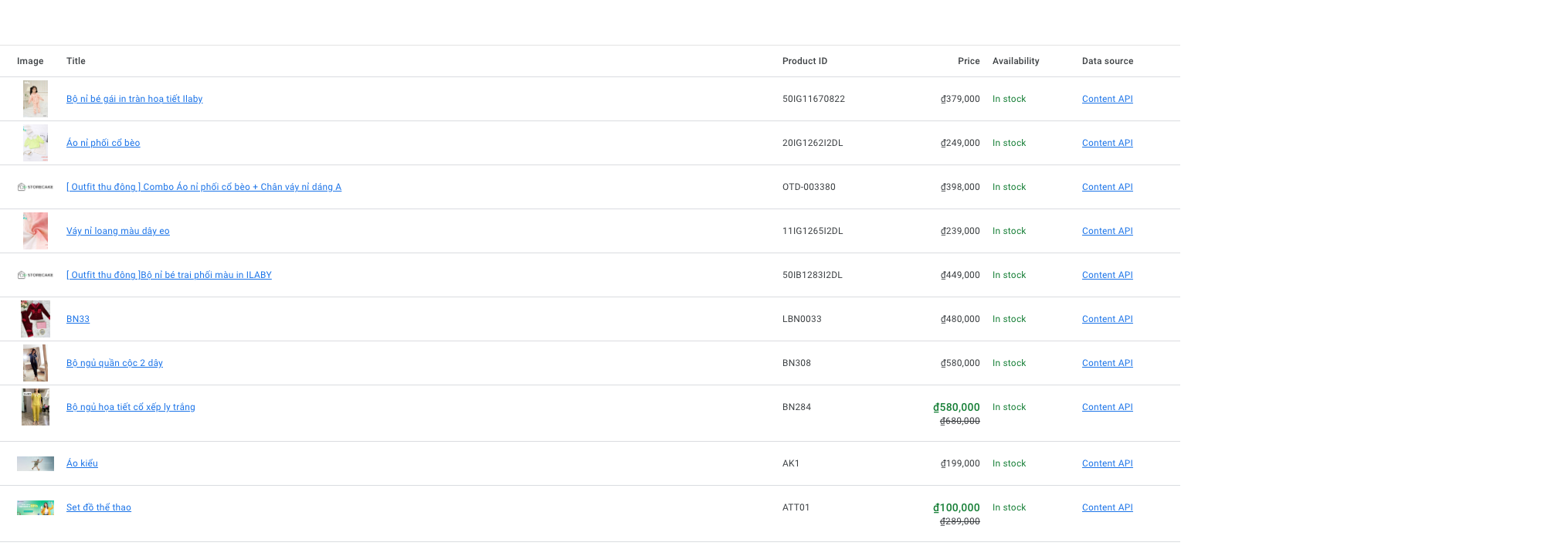Click Content API link for product BN284

[1108, 407]
